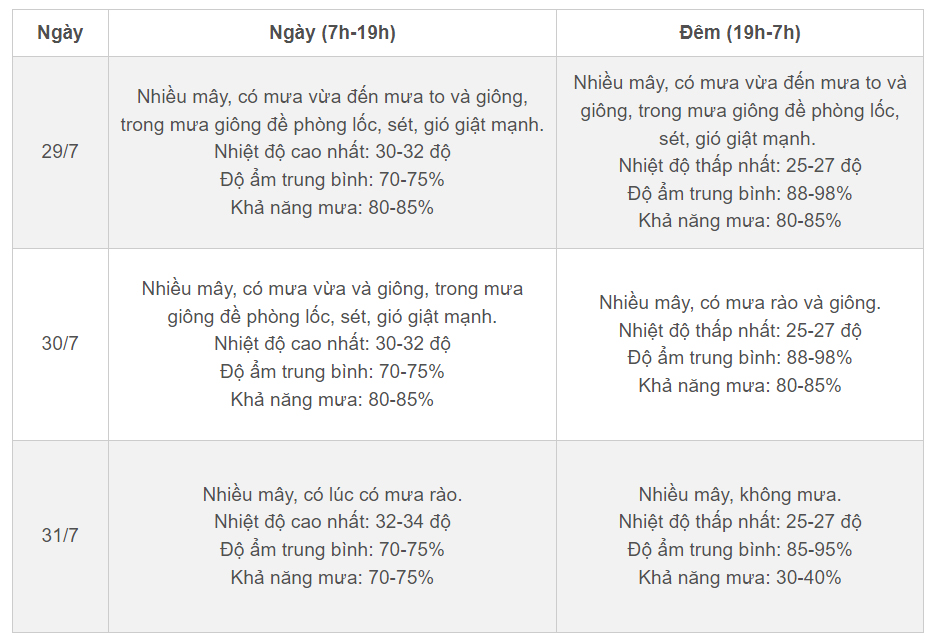Click 29/7 night "Nhiệt độ thấp nhất" line
This screenshot has height=641, width=934.
(x=739, y=166)
